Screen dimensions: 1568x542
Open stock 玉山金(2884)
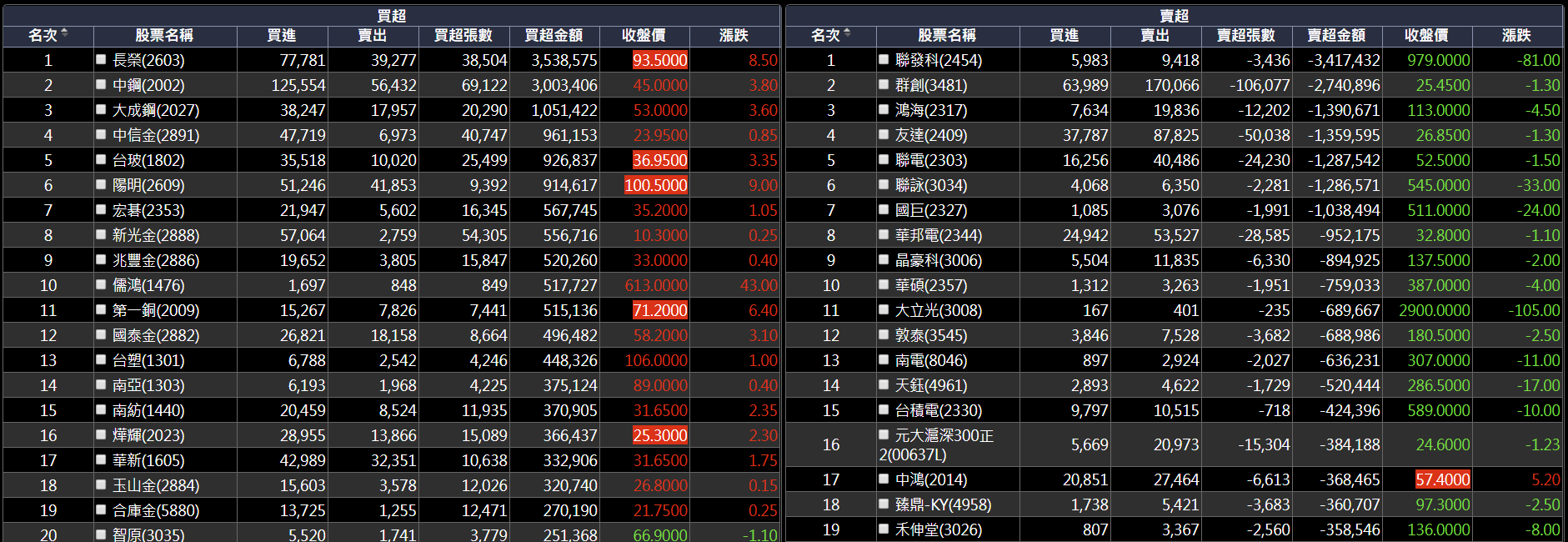[156, 485]
